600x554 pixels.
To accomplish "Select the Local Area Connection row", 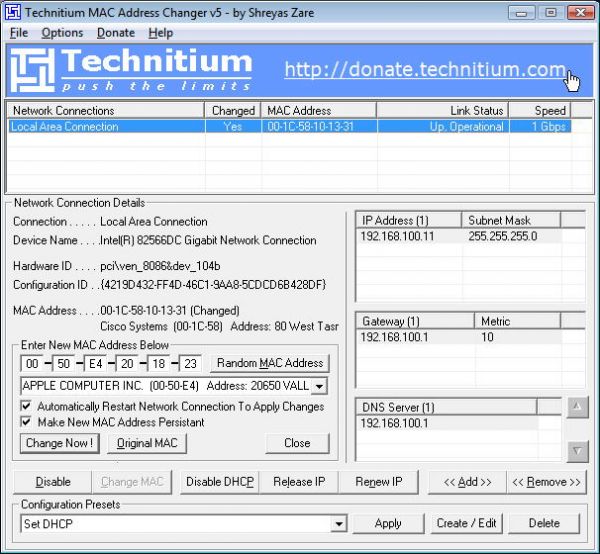I will [290, 127].
